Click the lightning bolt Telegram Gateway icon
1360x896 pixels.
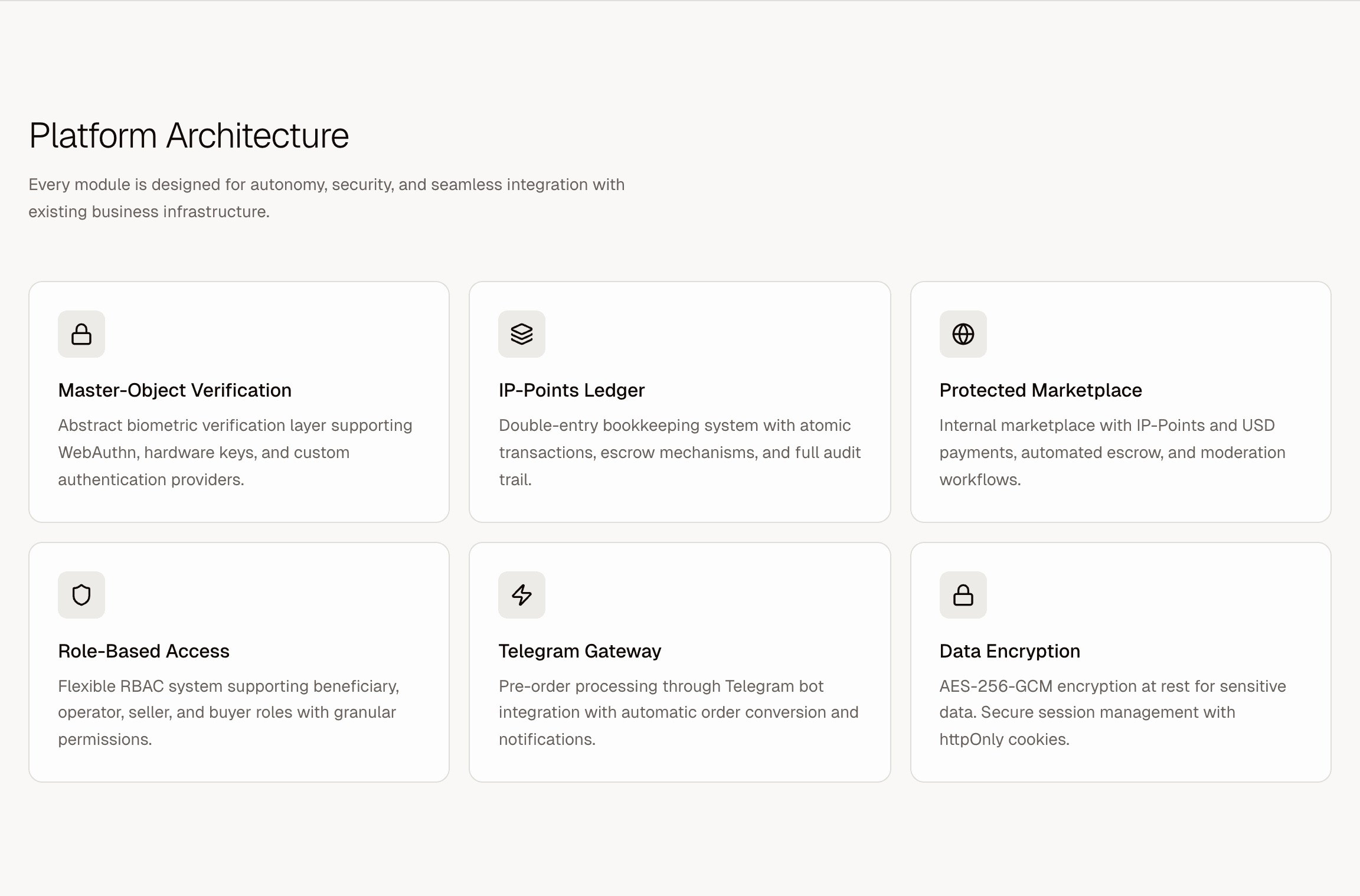point(522,595)
